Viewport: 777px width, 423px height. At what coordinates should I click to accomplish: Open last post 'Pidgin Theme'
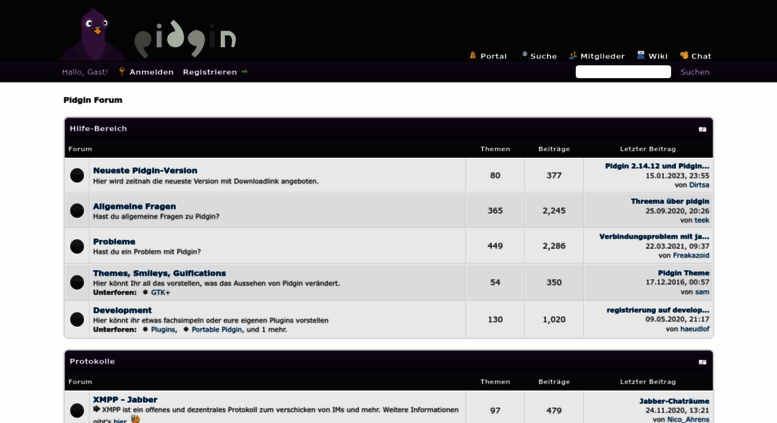tap(683, 273)
